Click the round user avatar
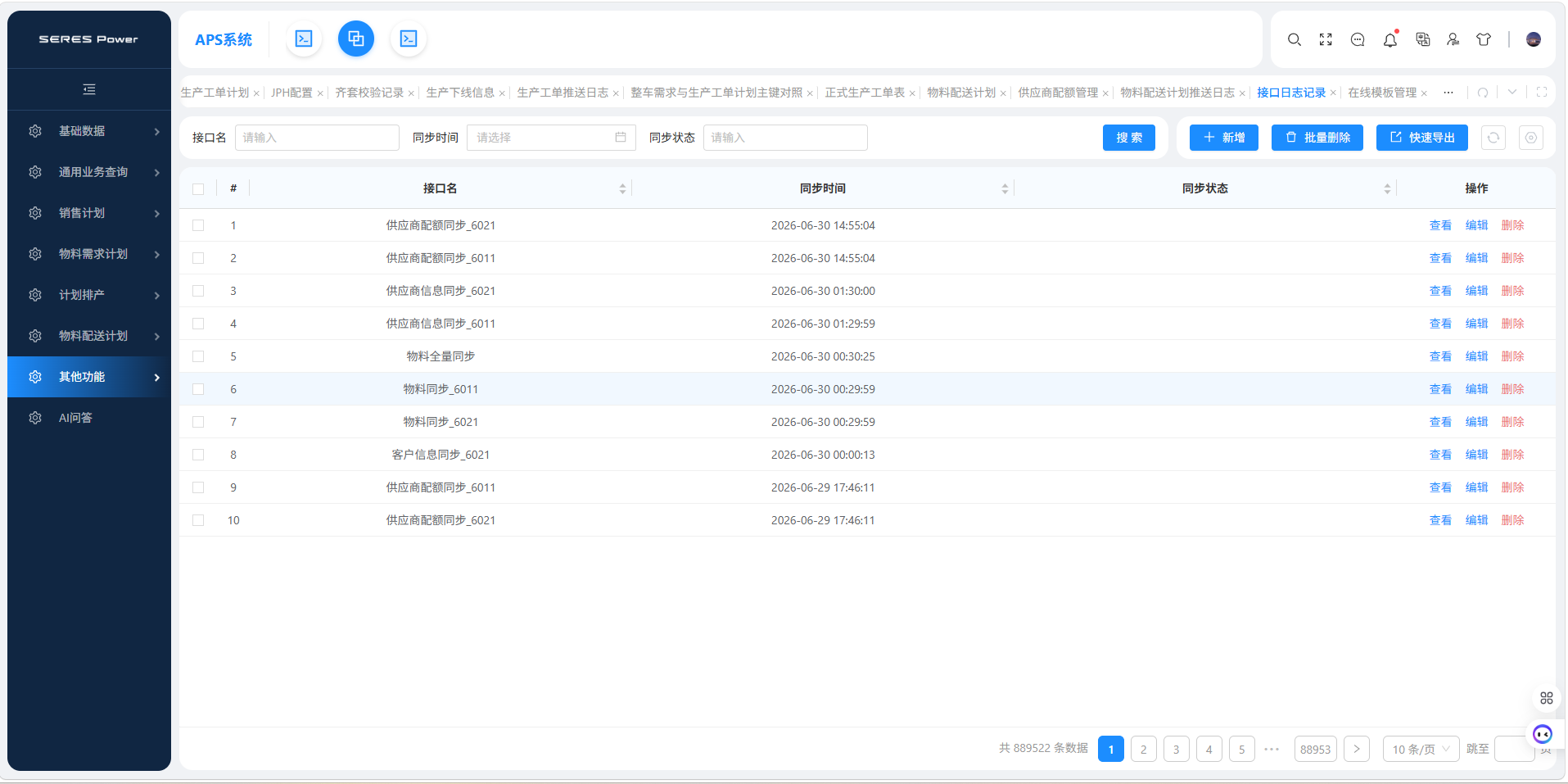 point(1534,39)
